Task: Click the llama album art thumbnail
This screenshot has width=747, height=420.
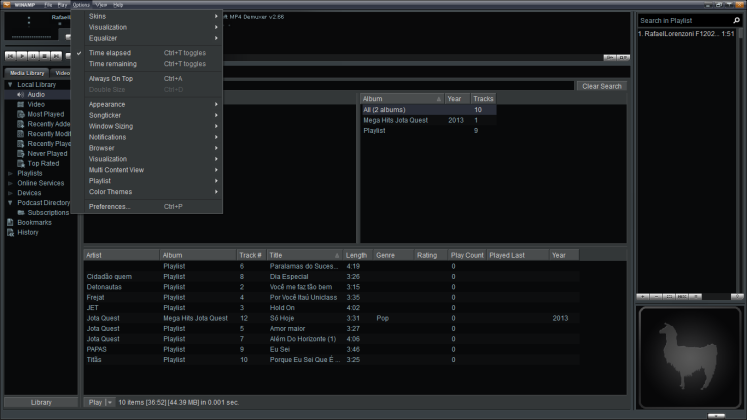Action: 689,358
